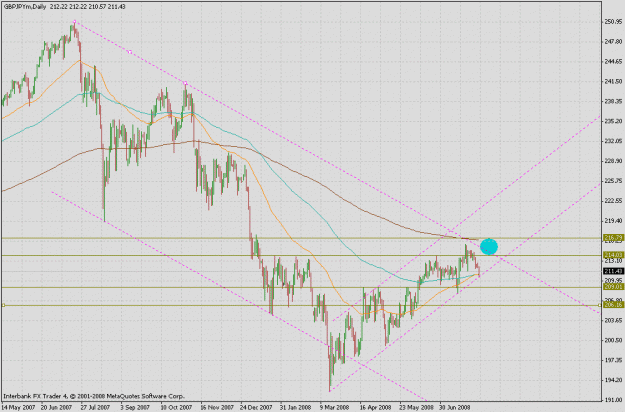Click the 213.10 price axis label
Screen dimensions: 625x412
click(613, 261)
